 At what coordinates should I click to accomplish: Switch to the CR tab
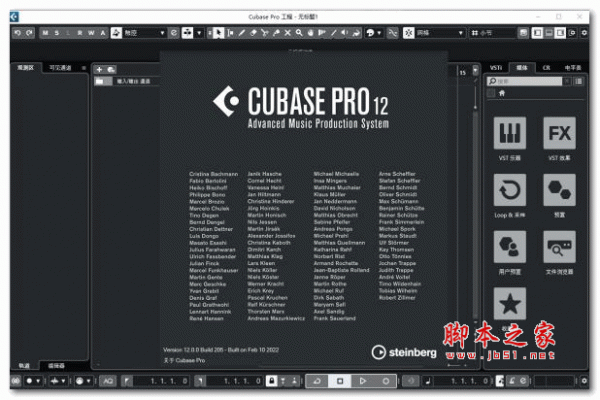point(546,68)
